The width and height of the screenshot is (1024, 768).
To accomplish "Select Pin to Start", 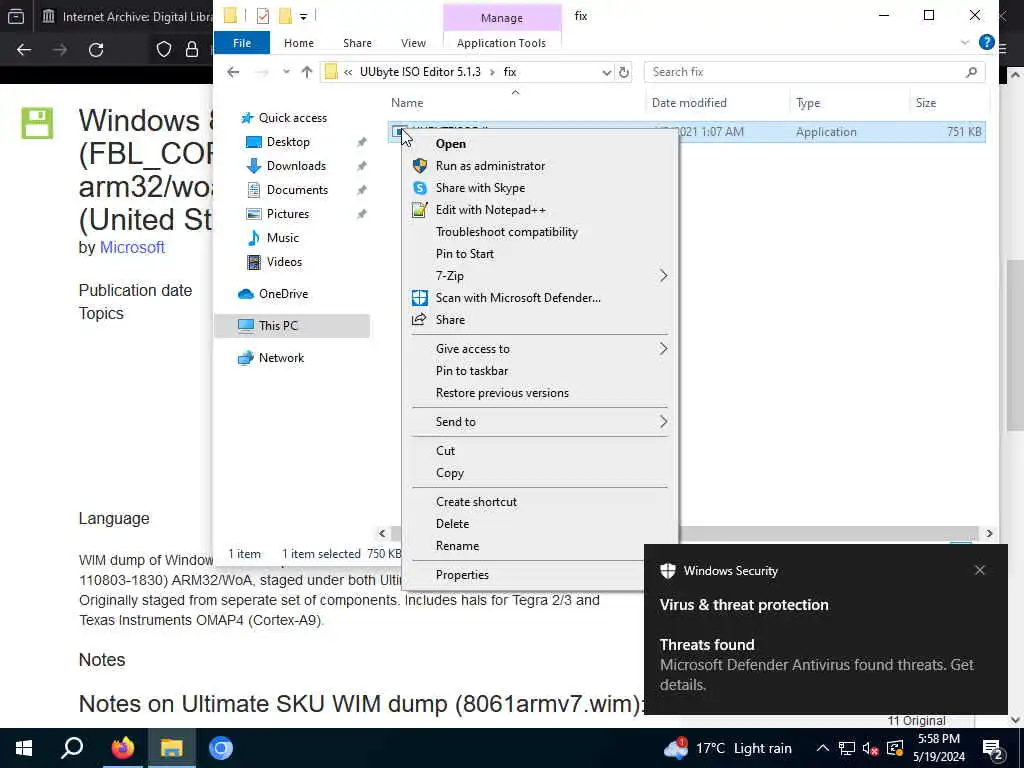I will pyautogui.click(x=464, y=254).
